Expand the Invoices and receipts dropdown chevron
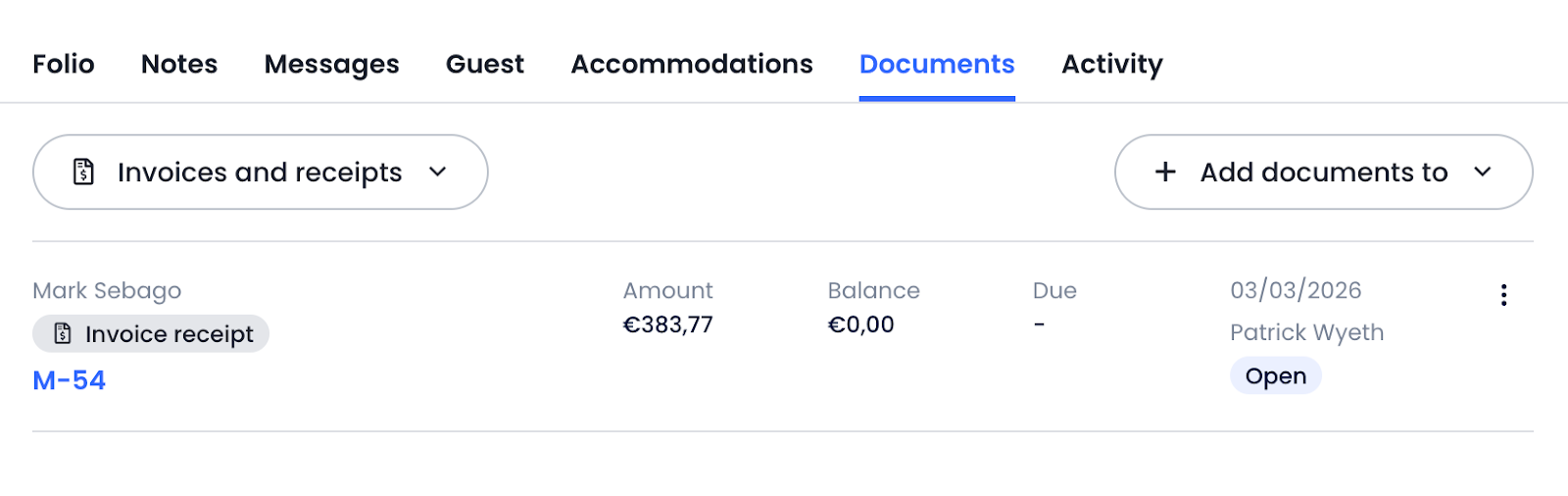 pos(438,172)
